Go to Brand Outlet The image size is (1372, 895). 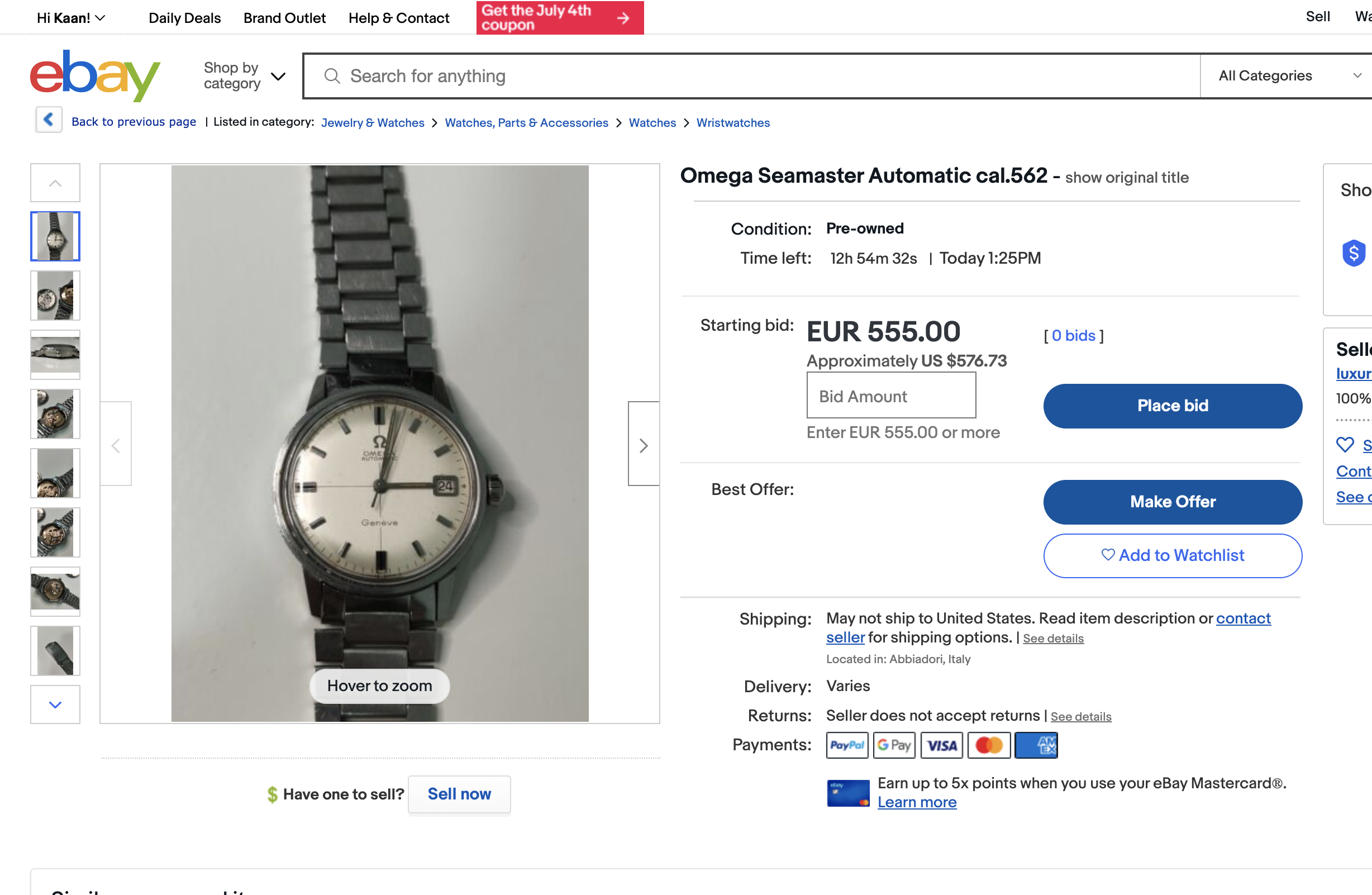(284, 18)
